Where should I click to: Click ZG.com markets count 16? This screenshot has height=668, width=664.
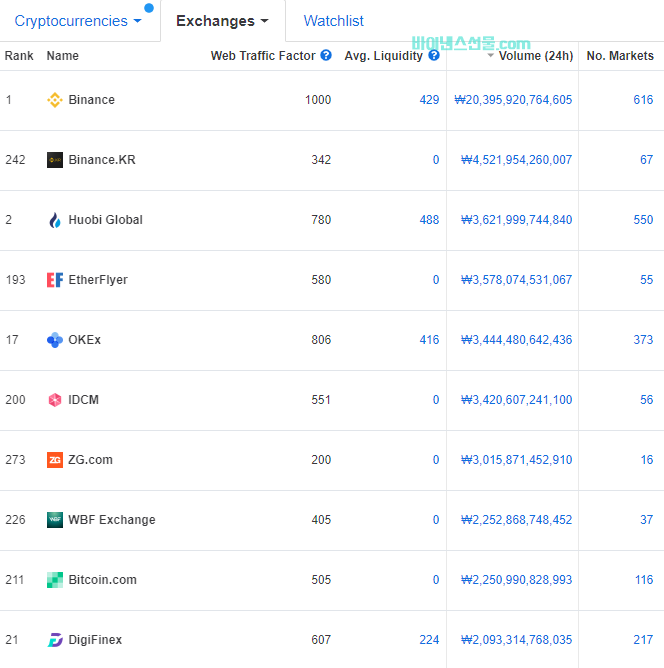(647, 460)
